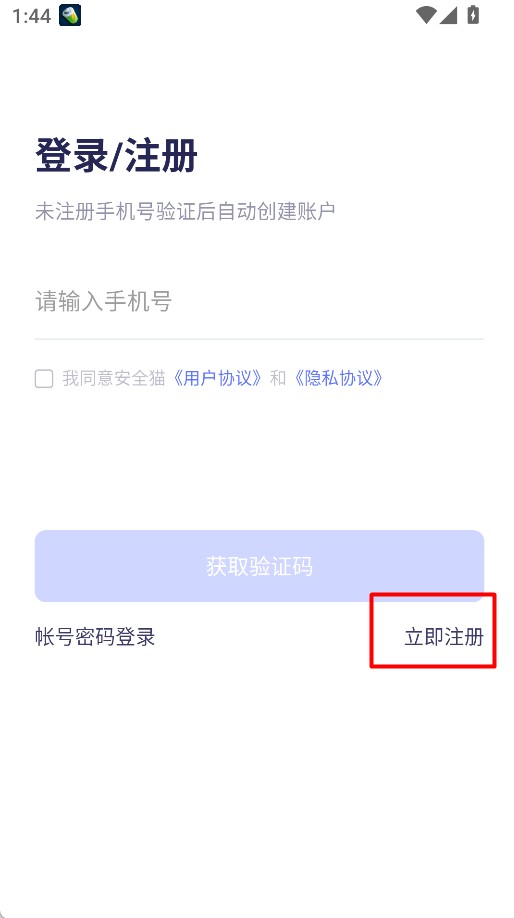The height and width of the screenshot is (918, 514).
Task: Tap the 注册 word in the heading
Action: tap(162, 156)
